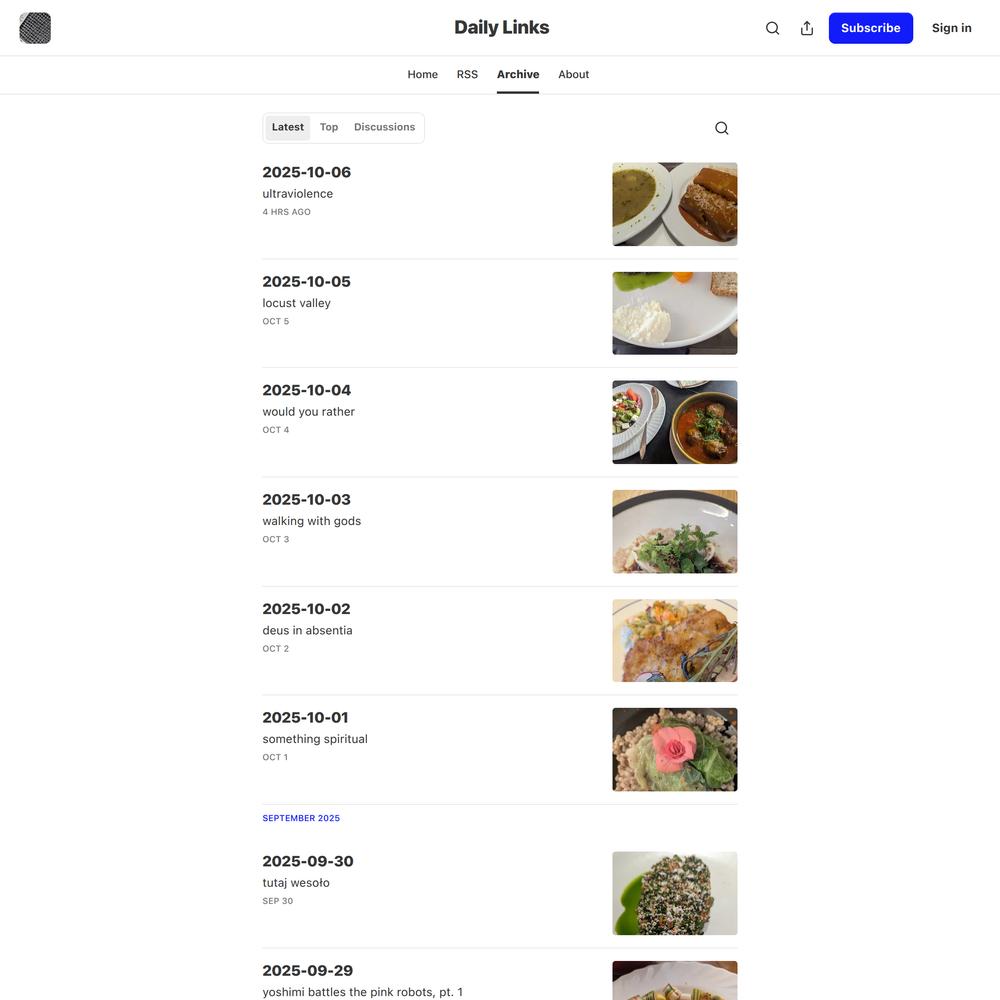Click the Sign in link
The height and width of the screenshot is (1000, 1000).
(951, 28)
